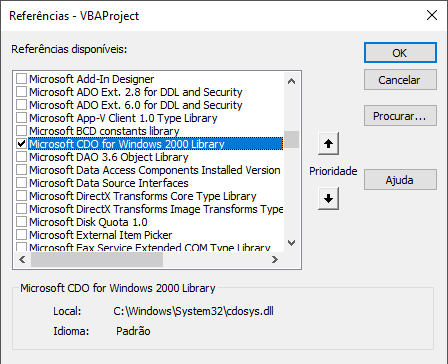Viewport: 448px width, 364px height.
Task: Select Microsoft DAO 3.6 Object Library row
Action: (x=109, y=157)
